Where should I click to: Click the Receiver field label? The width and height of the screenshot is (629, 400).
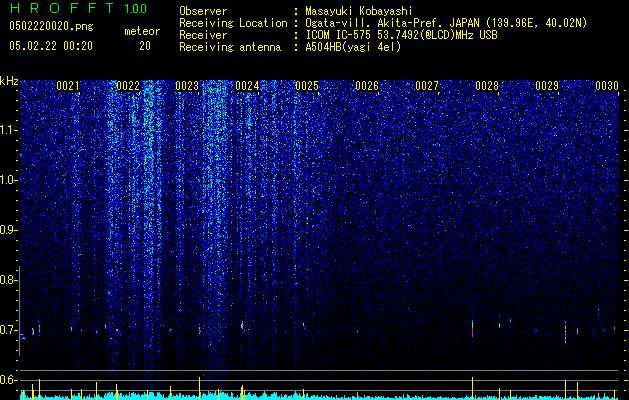[203, 35]
